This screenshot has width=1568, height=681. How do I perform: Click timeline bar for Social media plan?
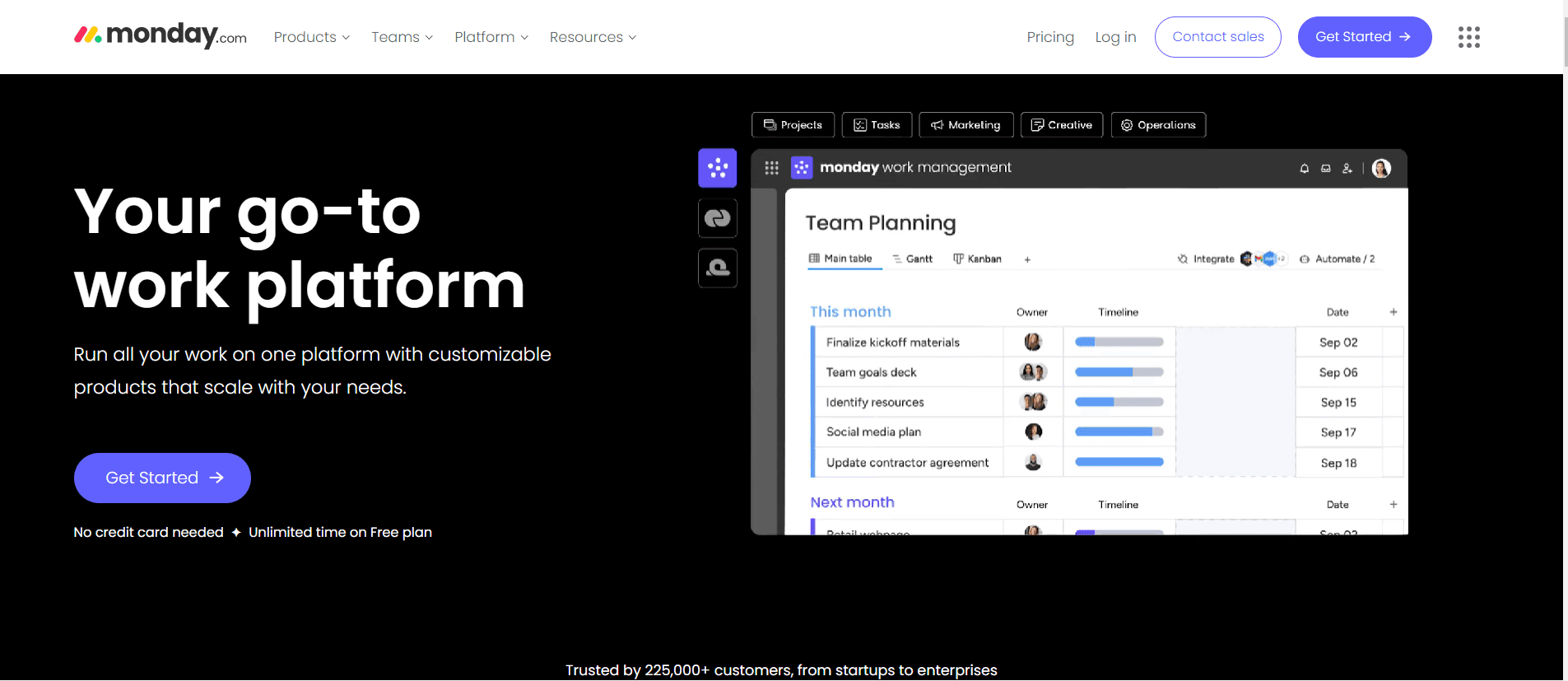coord(1119,431)
